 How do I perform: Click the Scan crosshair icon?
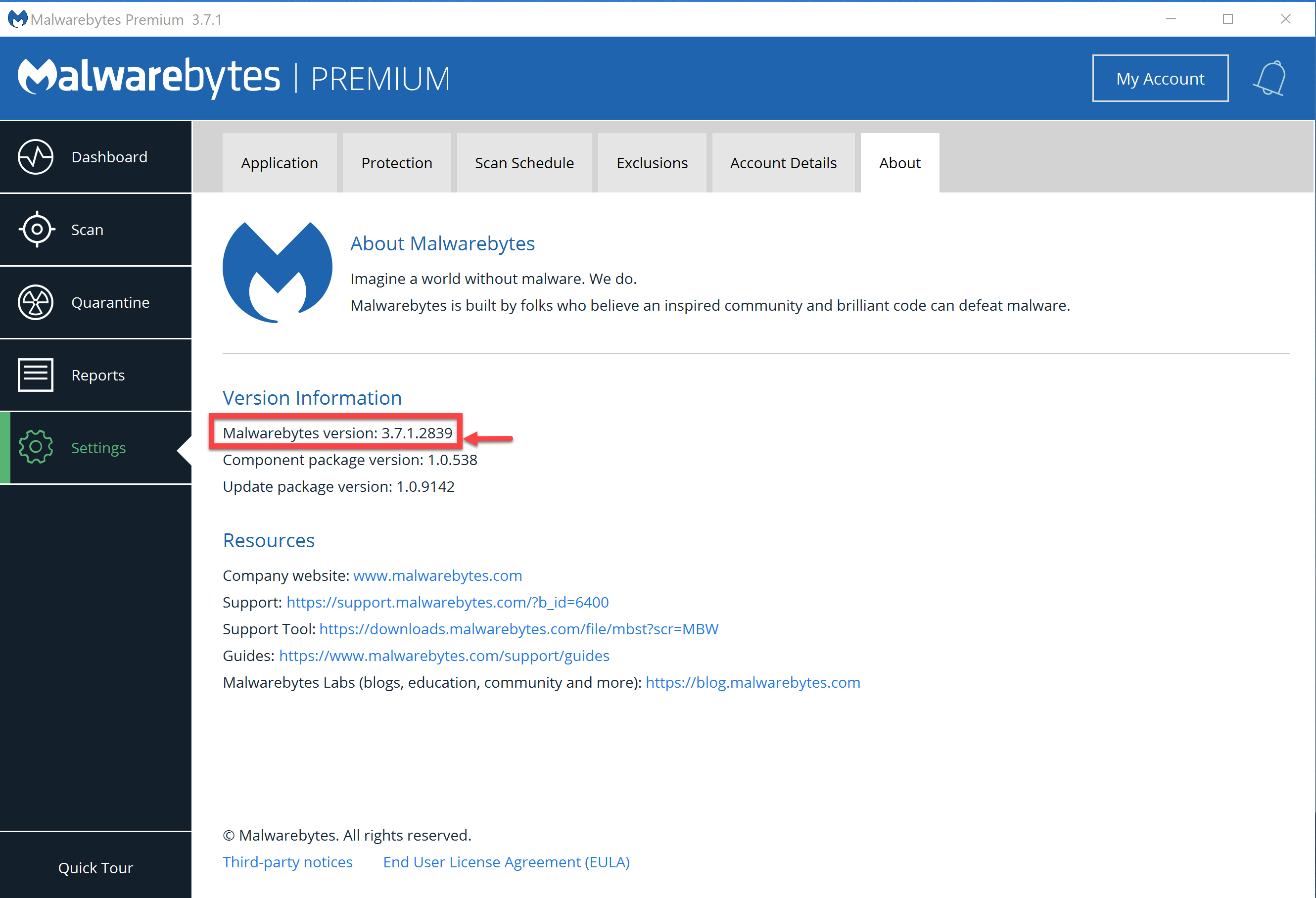tap(37, 229)
